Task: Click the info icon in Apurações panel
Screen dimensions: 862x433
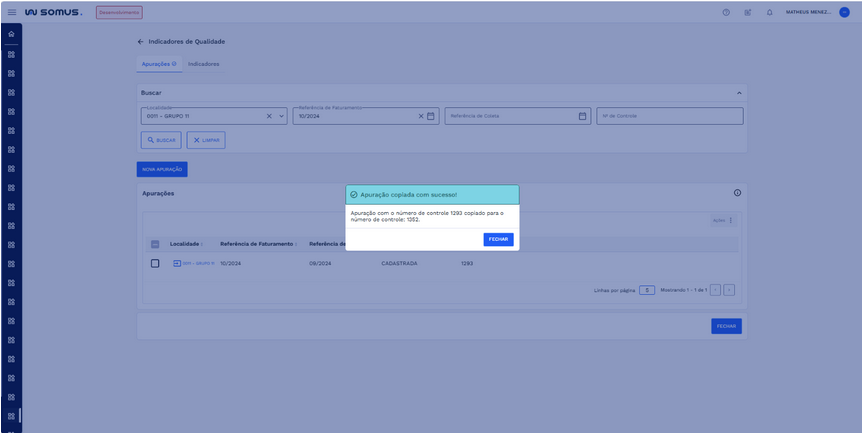Action: 737,193
